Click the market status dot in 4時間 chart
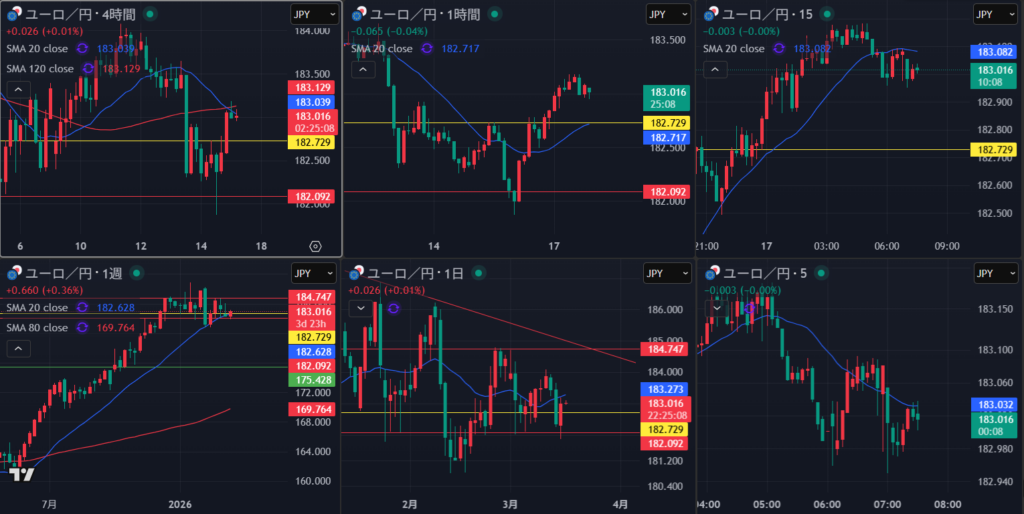Image resolution: width=1024 pixels, height=514 pixels. [149, 14]
